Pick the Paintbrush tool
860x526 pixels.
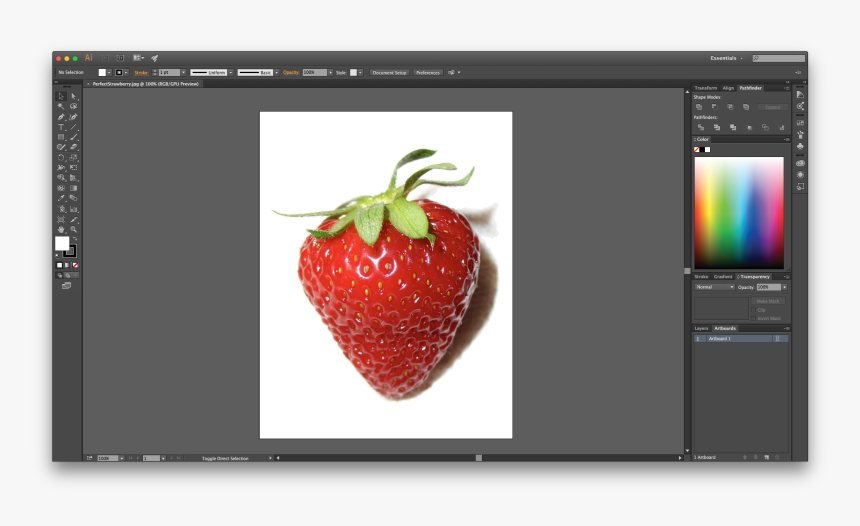(73, 137)
